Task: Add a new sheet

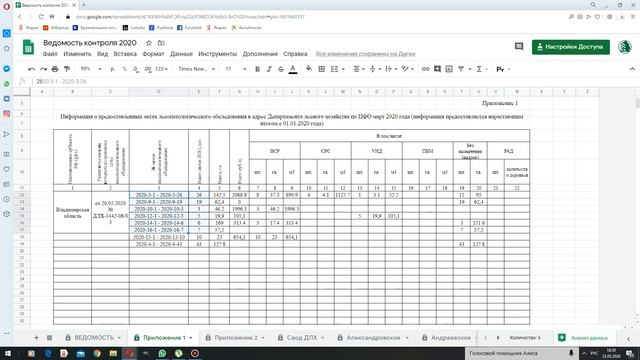Action: coord(36,338)
